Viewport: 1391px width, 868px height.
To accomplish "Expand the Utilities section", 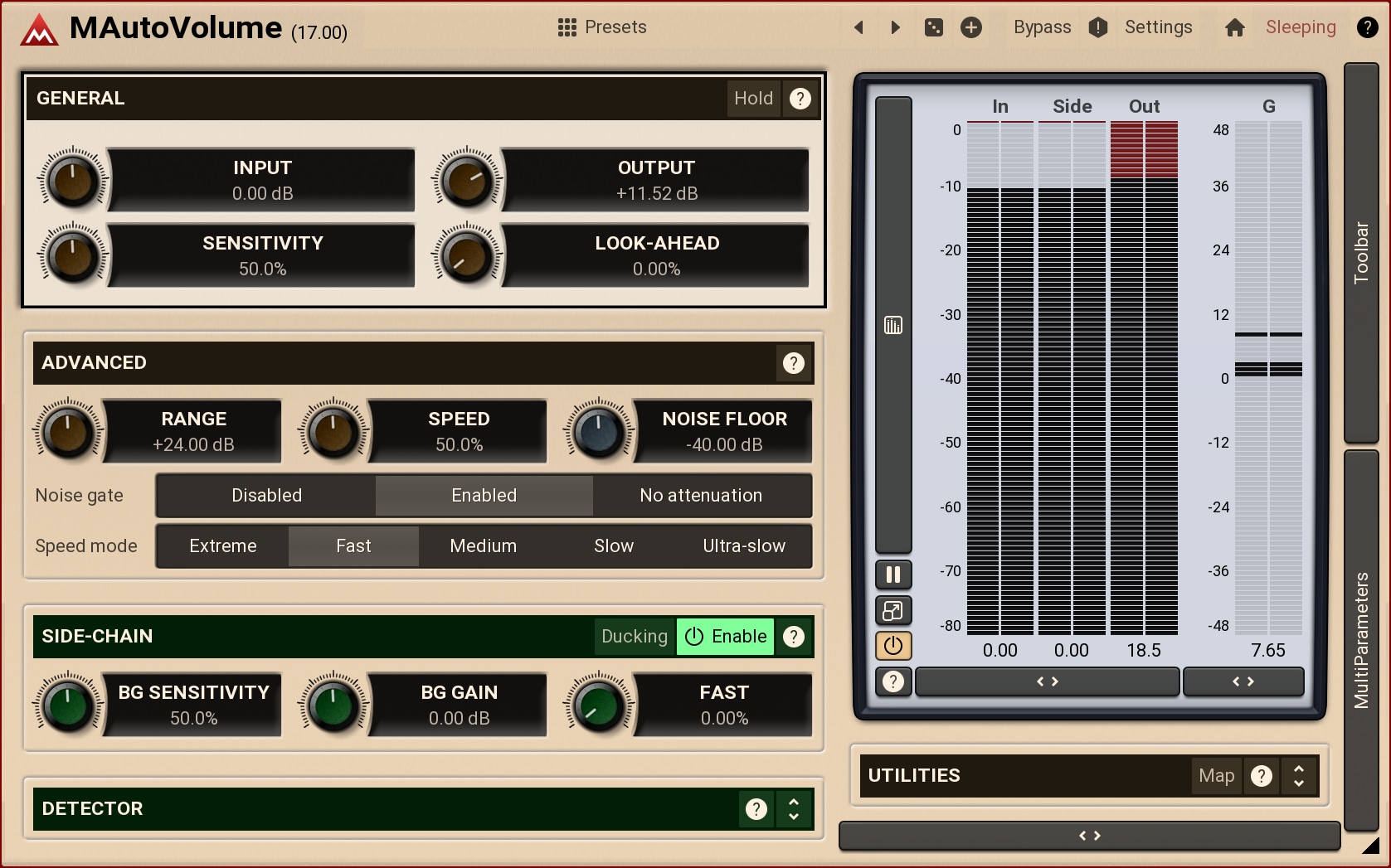I will pyautogui.click(x=1299, y=776).
